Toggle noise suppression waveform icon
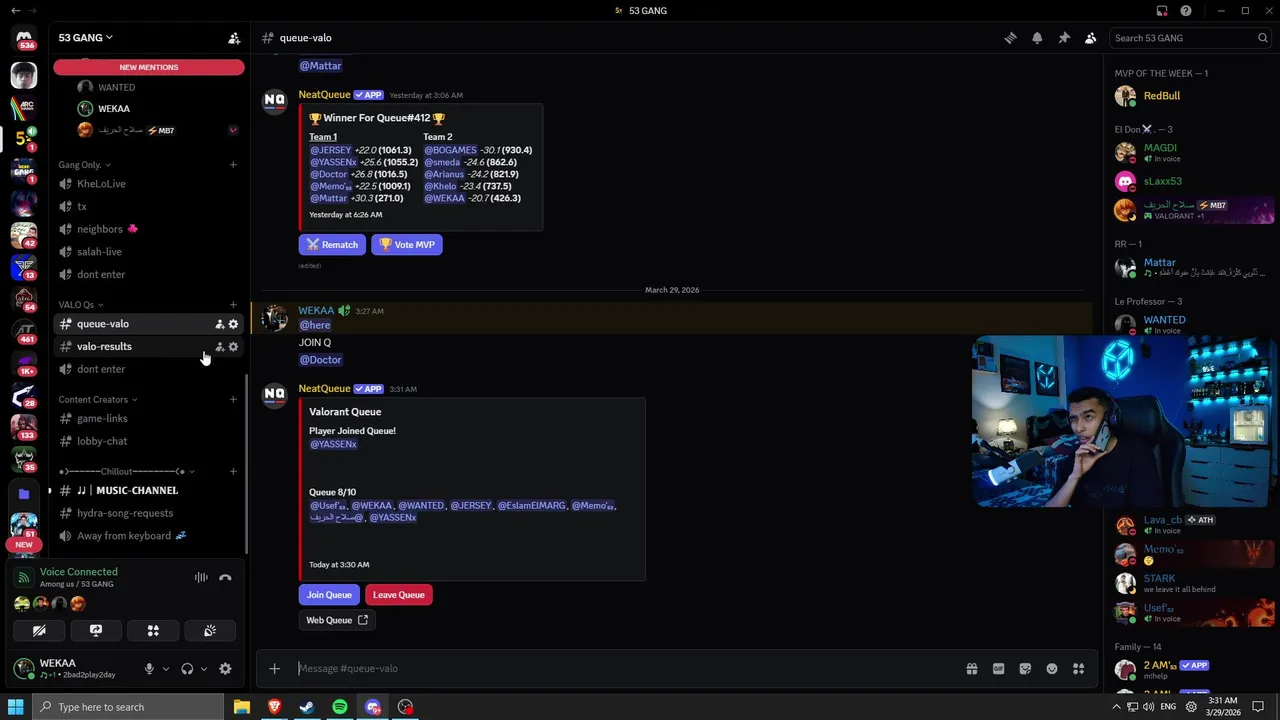Viewport: 1280px width, 720px height. coord(201,578)
